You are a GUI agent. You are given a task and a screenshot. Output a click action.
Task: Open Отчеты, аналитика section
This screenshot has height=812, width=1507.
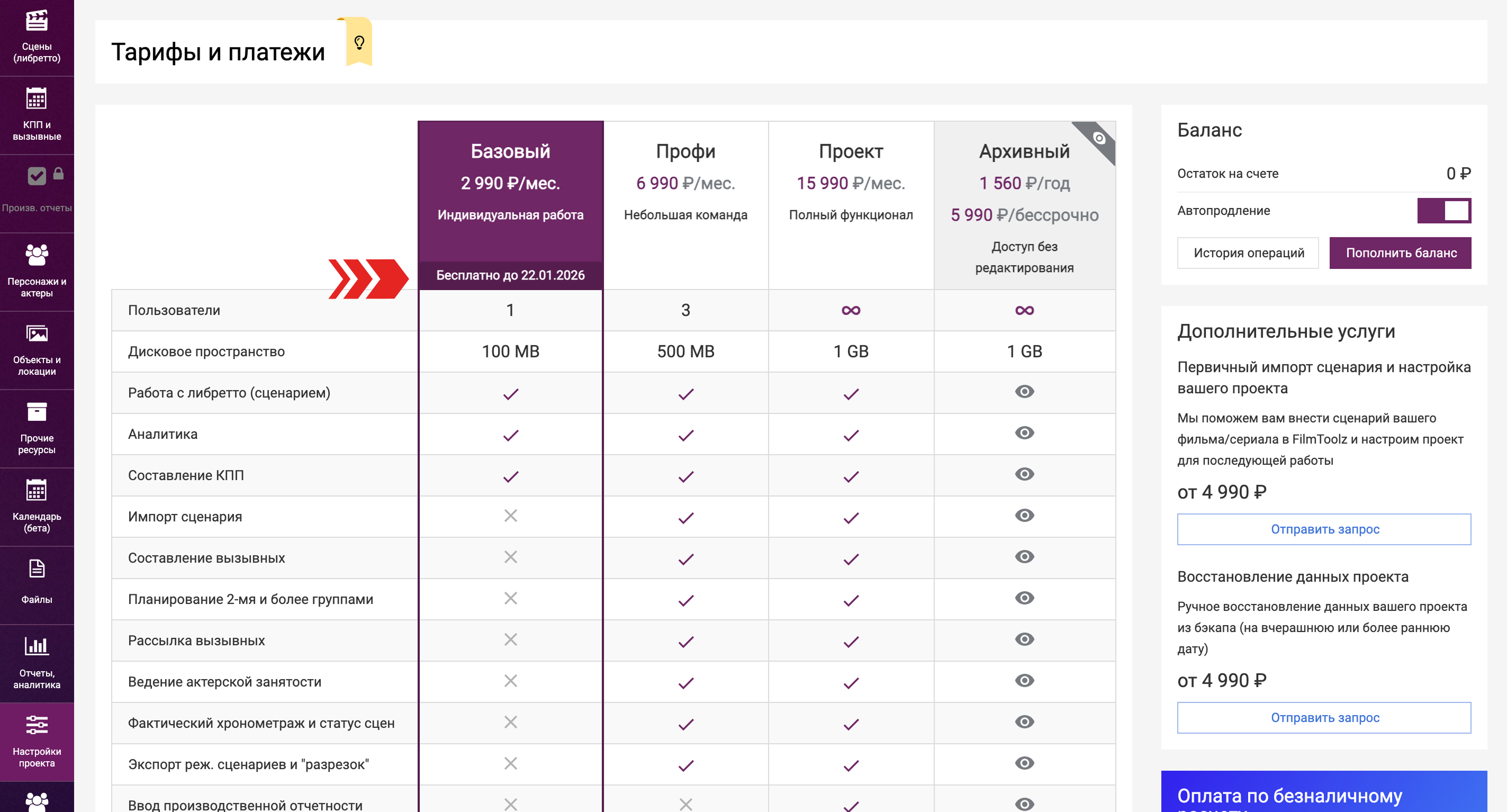tap(37, 663)
